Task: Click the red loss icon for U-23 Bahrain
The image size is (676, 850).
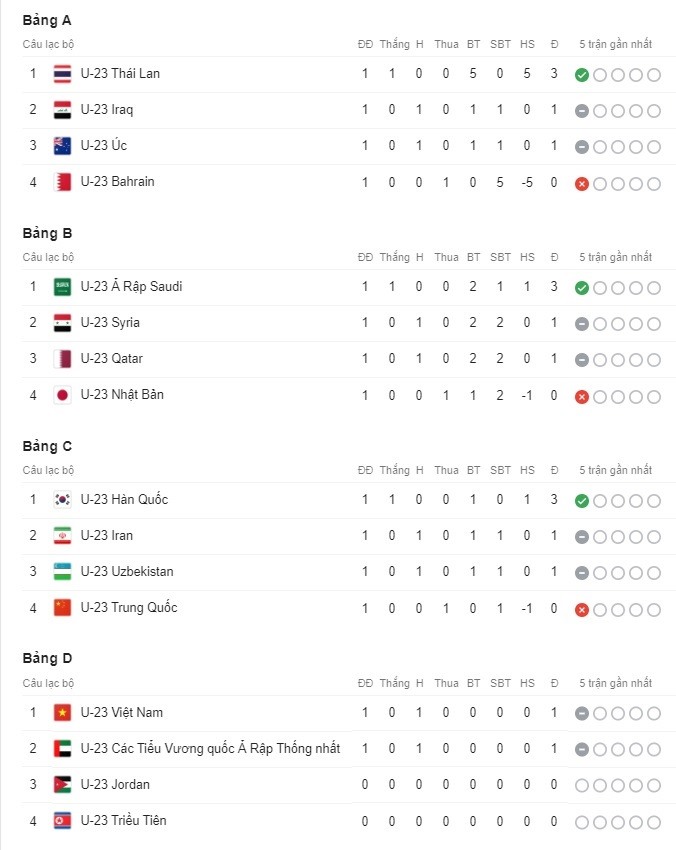Action: [582, 184]
